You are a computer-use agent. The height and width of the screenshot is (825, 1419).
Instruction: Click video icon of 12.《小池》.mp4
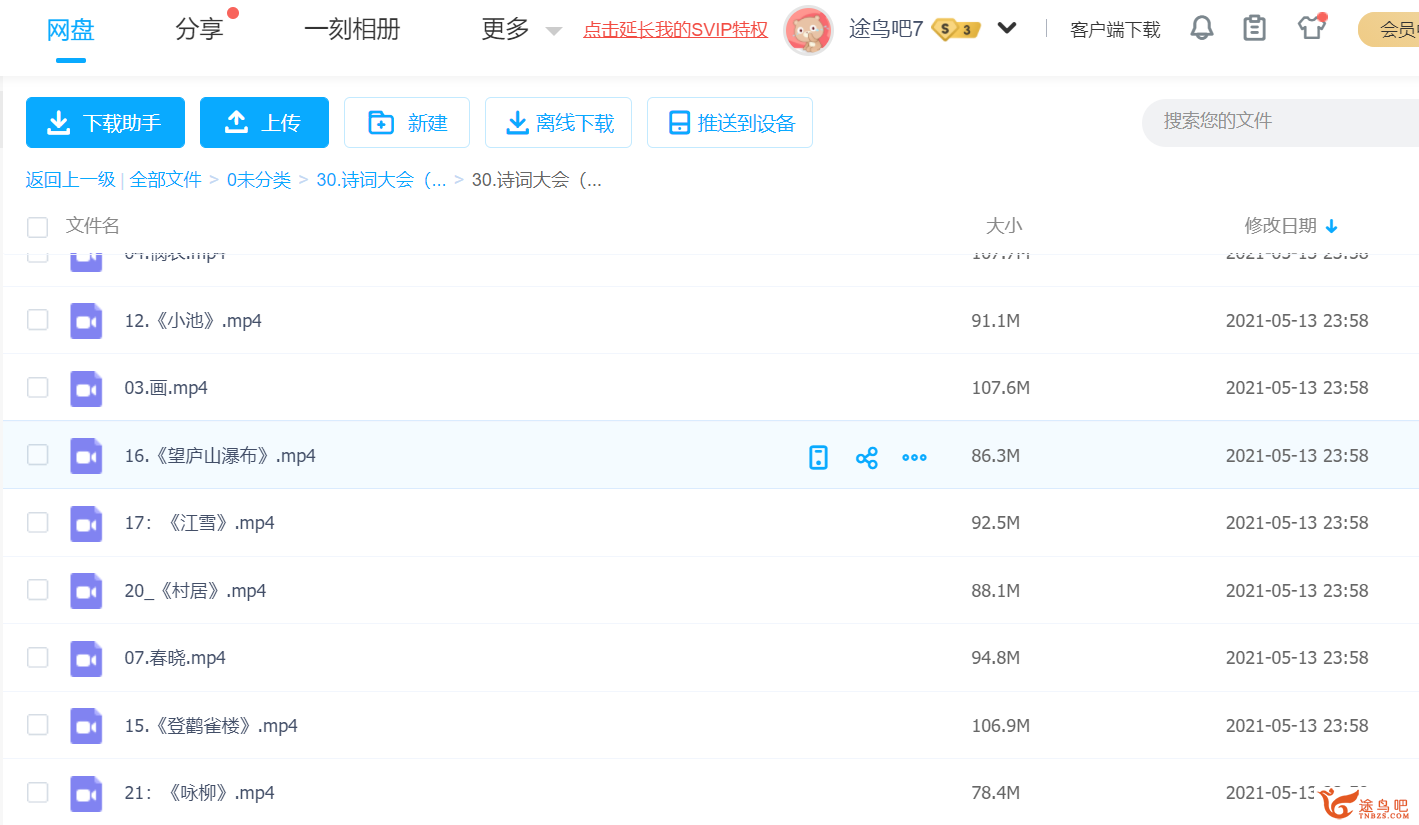tap(86, 321)
